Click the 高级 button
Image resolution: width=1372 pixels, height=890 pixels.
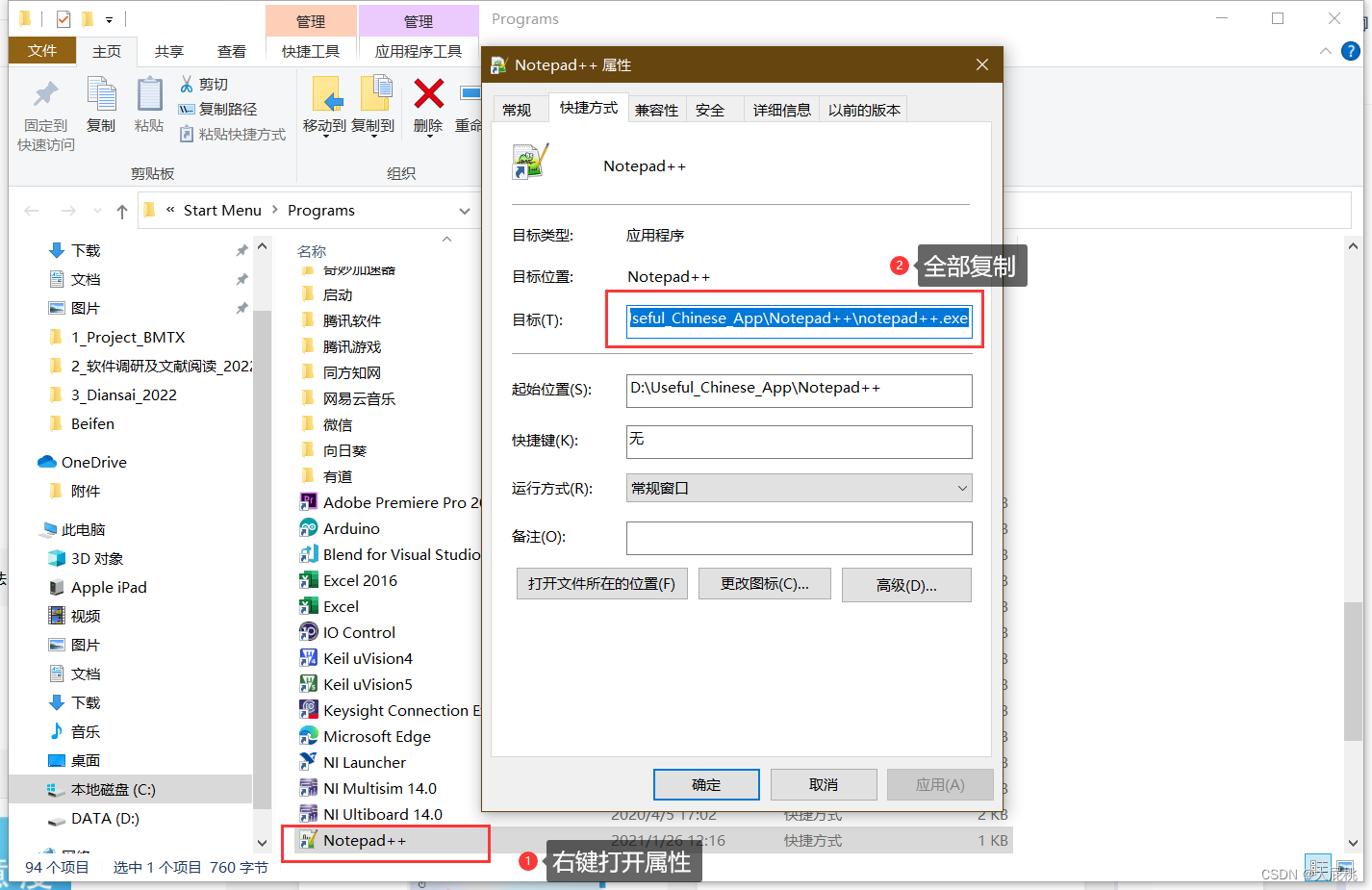point(906,585)
